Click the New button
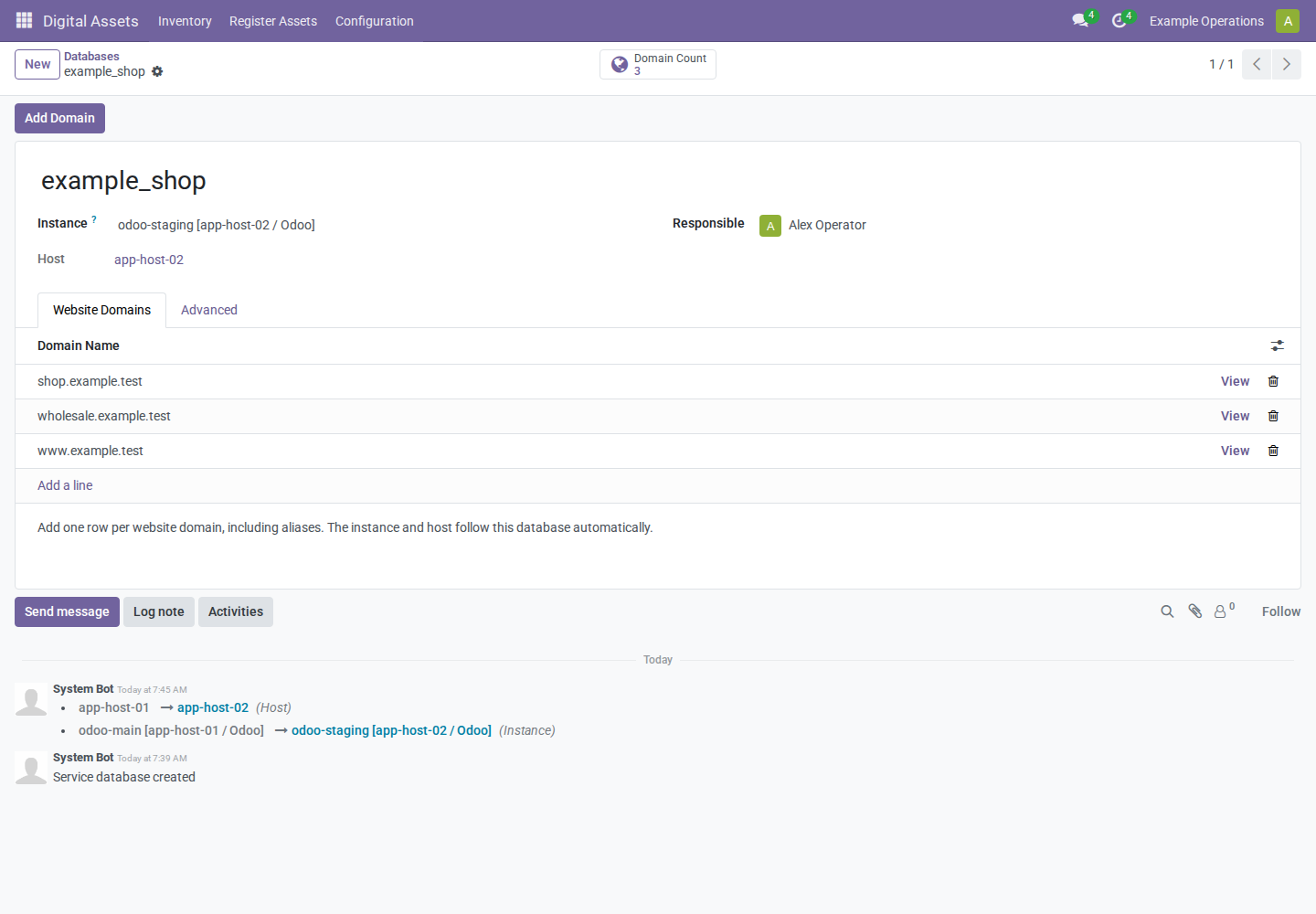The width and height of the screenshot is (1316, 914). point(37,64)
